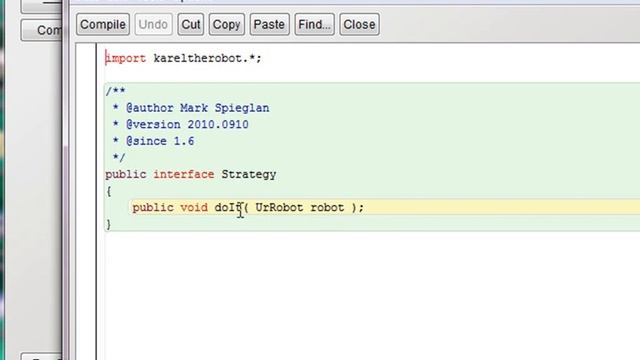Click the opening brace of interface
This screenshot has width=640, height=360.
[109, 191]
